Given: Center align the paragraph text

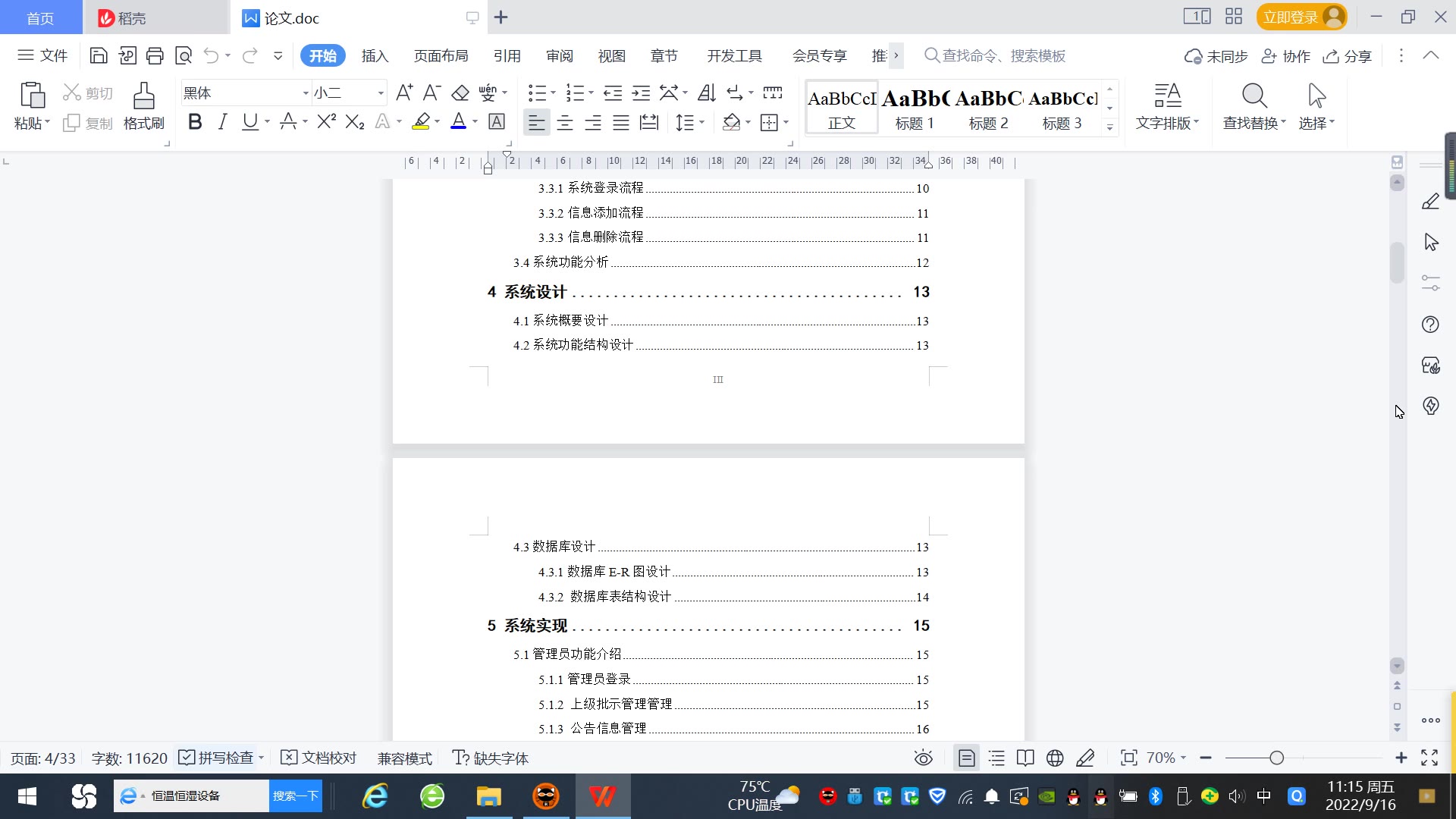Looking at the screenshot, I should 565,122.
